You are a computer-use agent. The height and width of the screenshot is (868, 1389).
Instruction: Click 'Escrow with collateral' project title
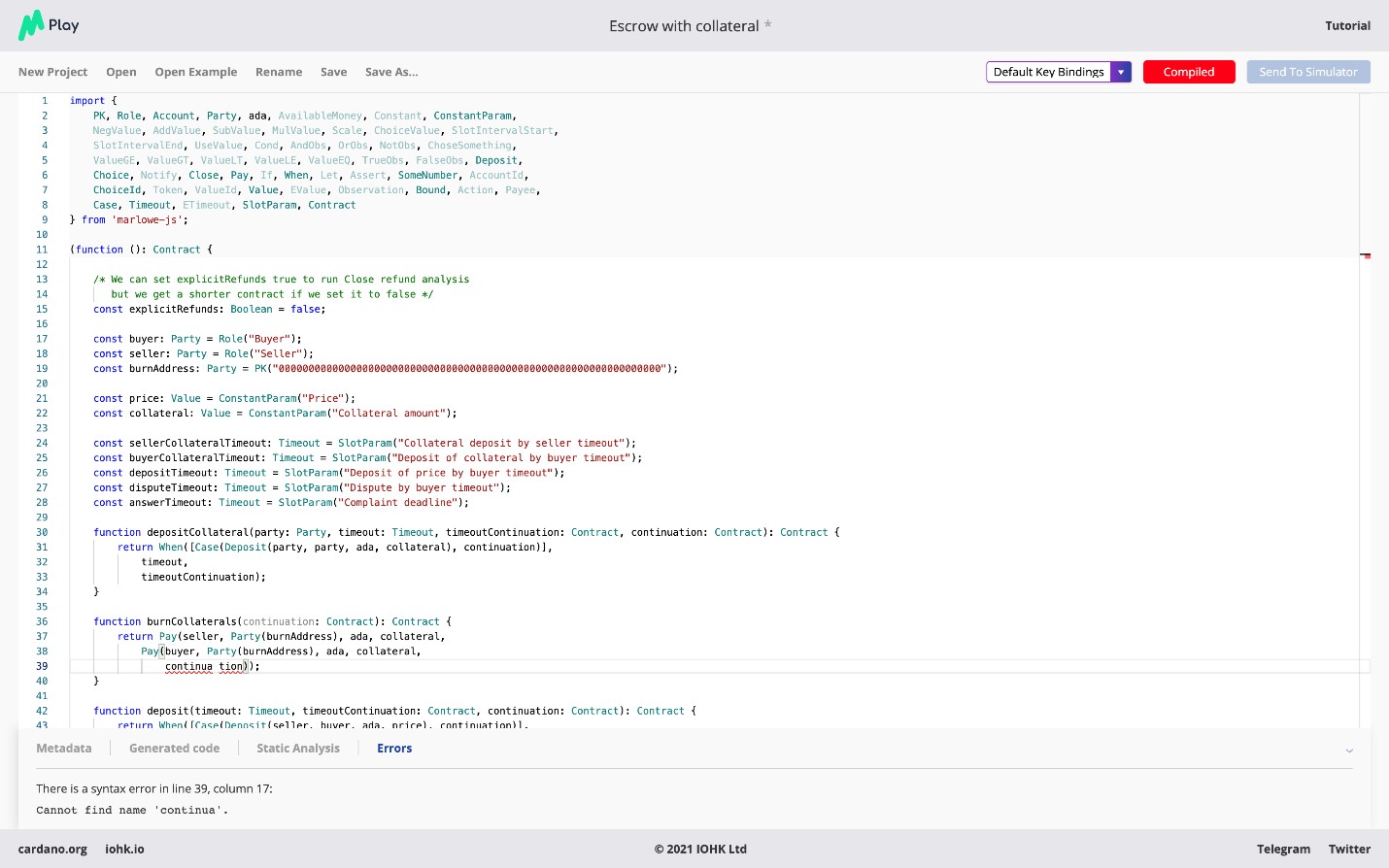[684, 26]
